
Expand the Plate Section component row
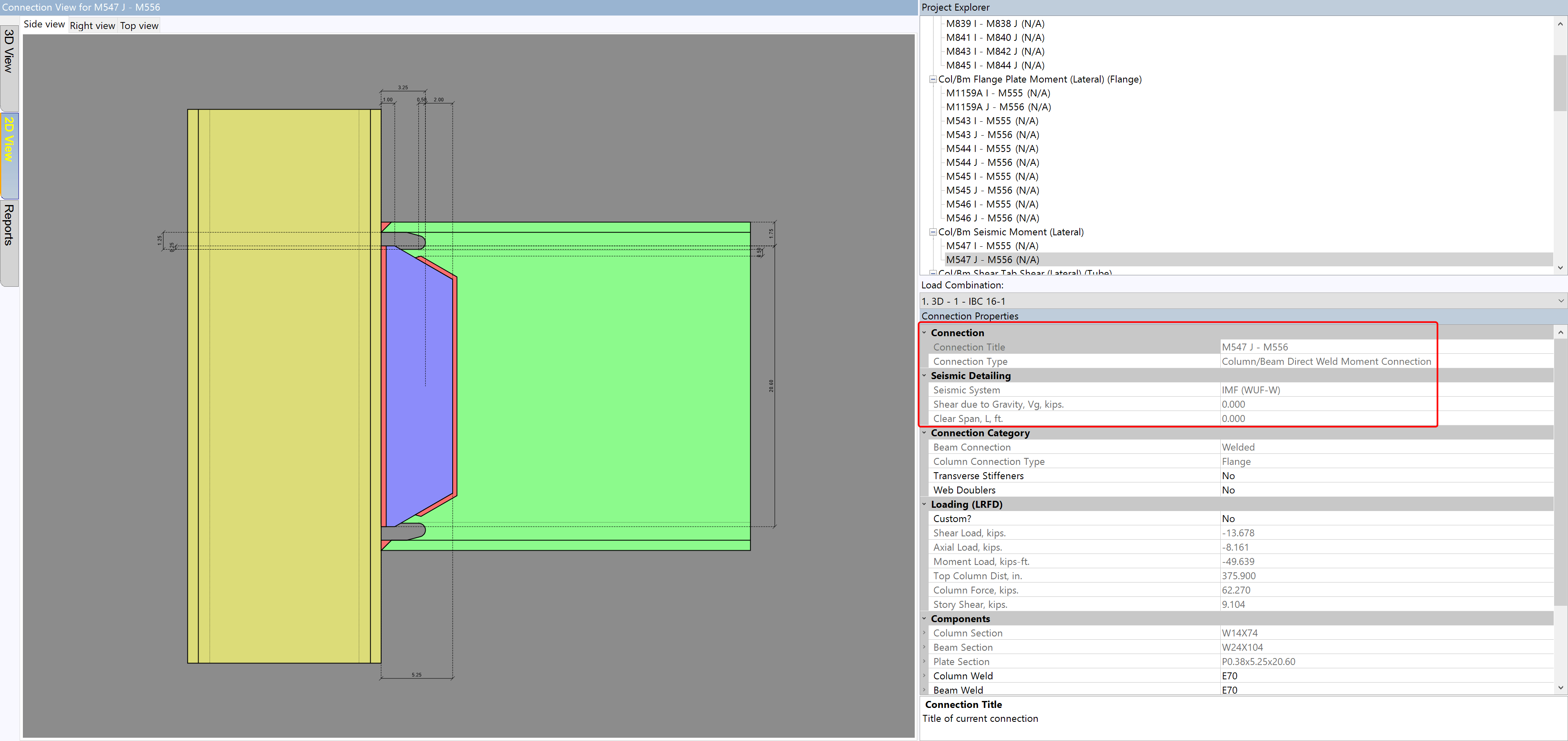click(924, 661)
